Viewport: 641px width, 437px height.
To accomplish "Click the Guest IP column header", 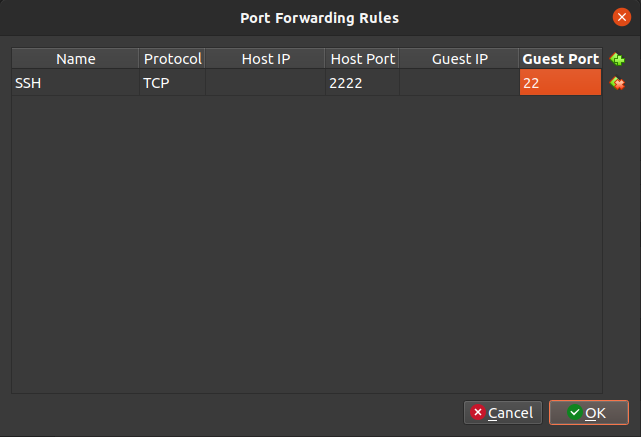I will [459, 59].
